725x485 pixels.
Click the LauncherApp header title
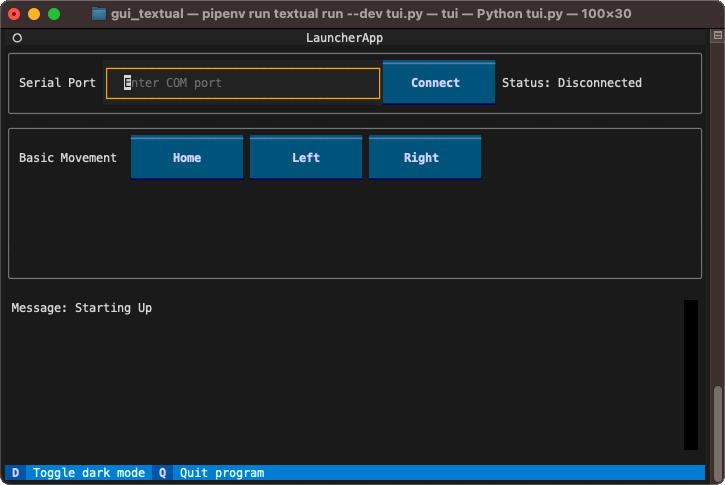[x=344, y=38]
